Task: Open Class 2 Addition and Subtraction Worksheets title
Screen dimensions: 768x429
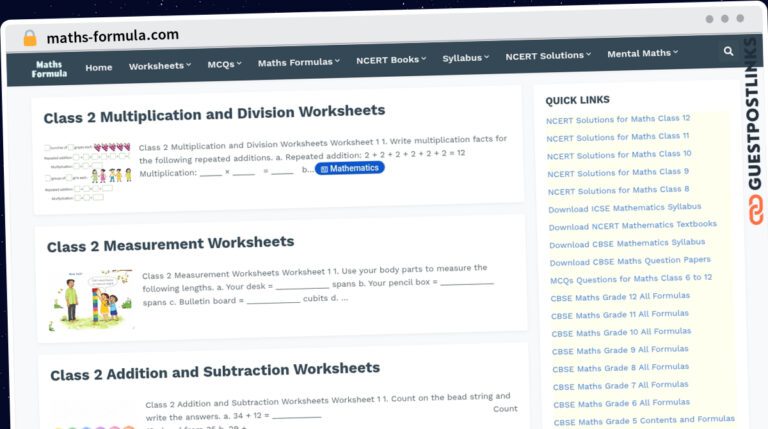Action: tap(215, 371)
